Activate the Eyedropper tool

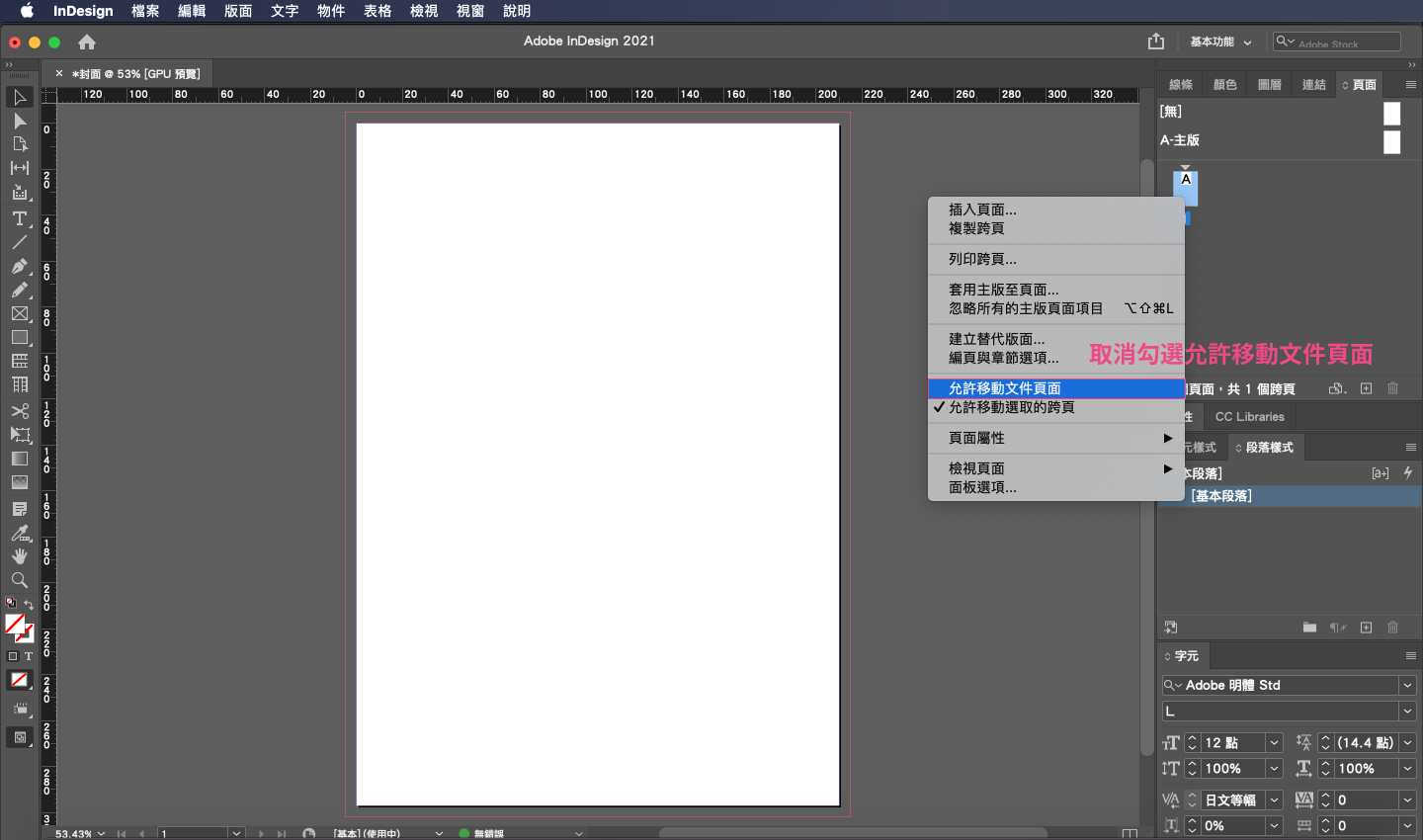pyautogui.click(x=19, y=533)
